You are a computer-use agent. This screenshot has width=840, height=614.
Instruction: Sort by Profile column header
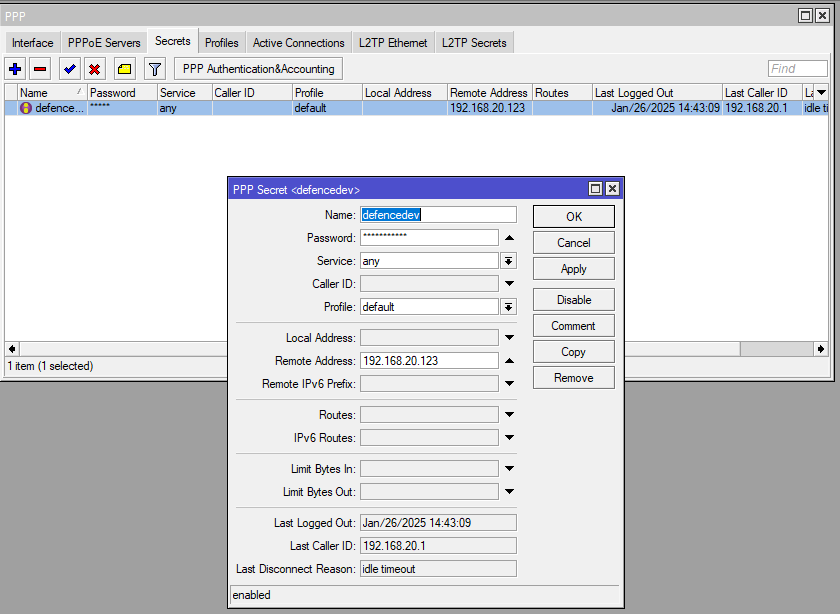[x=327, y=93]
